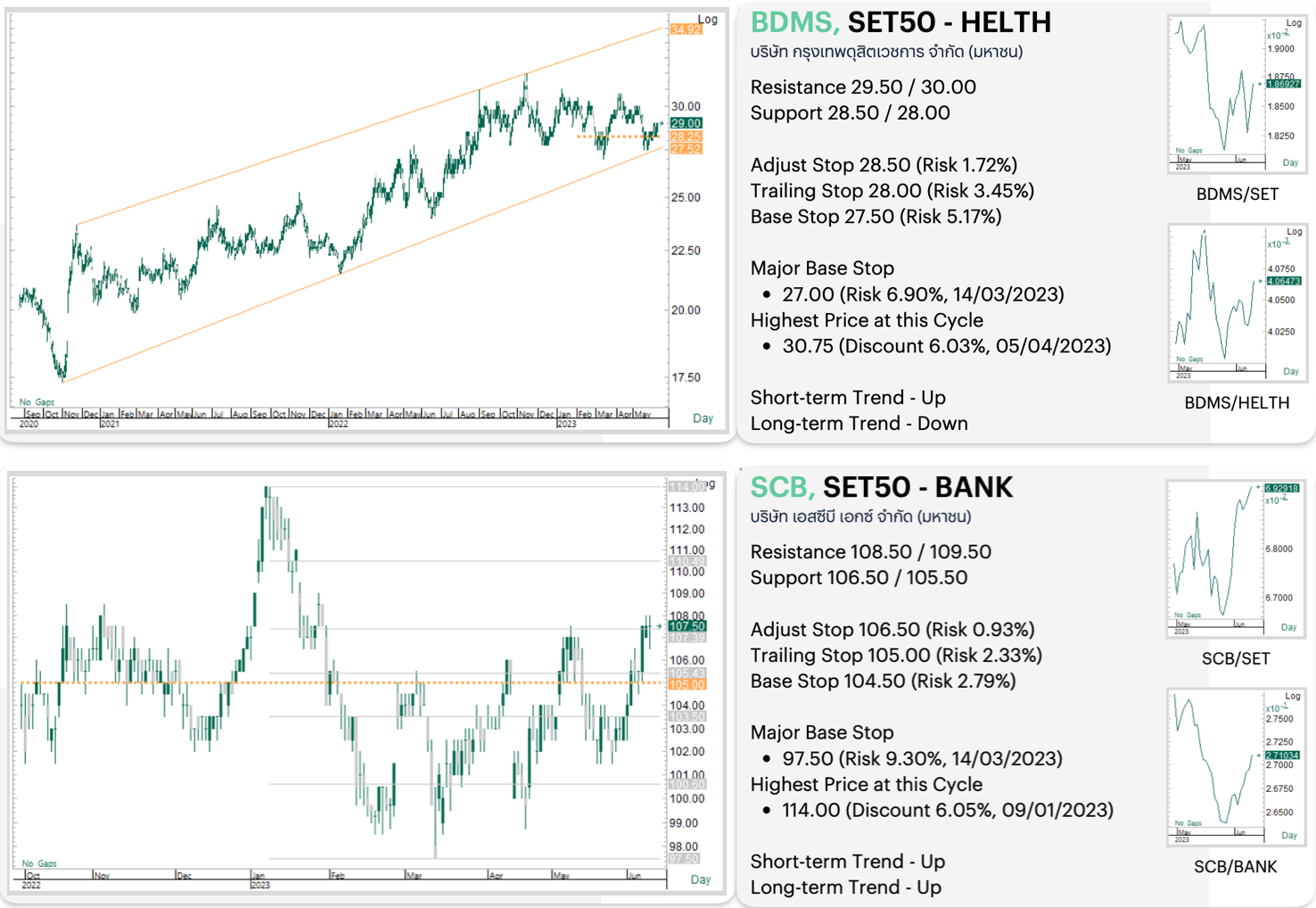Click '114.00 (Discount 6.05%, 09/01/2023)' bullet
The width and height of the screenshot is (1316, 908).
click(x=948, y=810)
